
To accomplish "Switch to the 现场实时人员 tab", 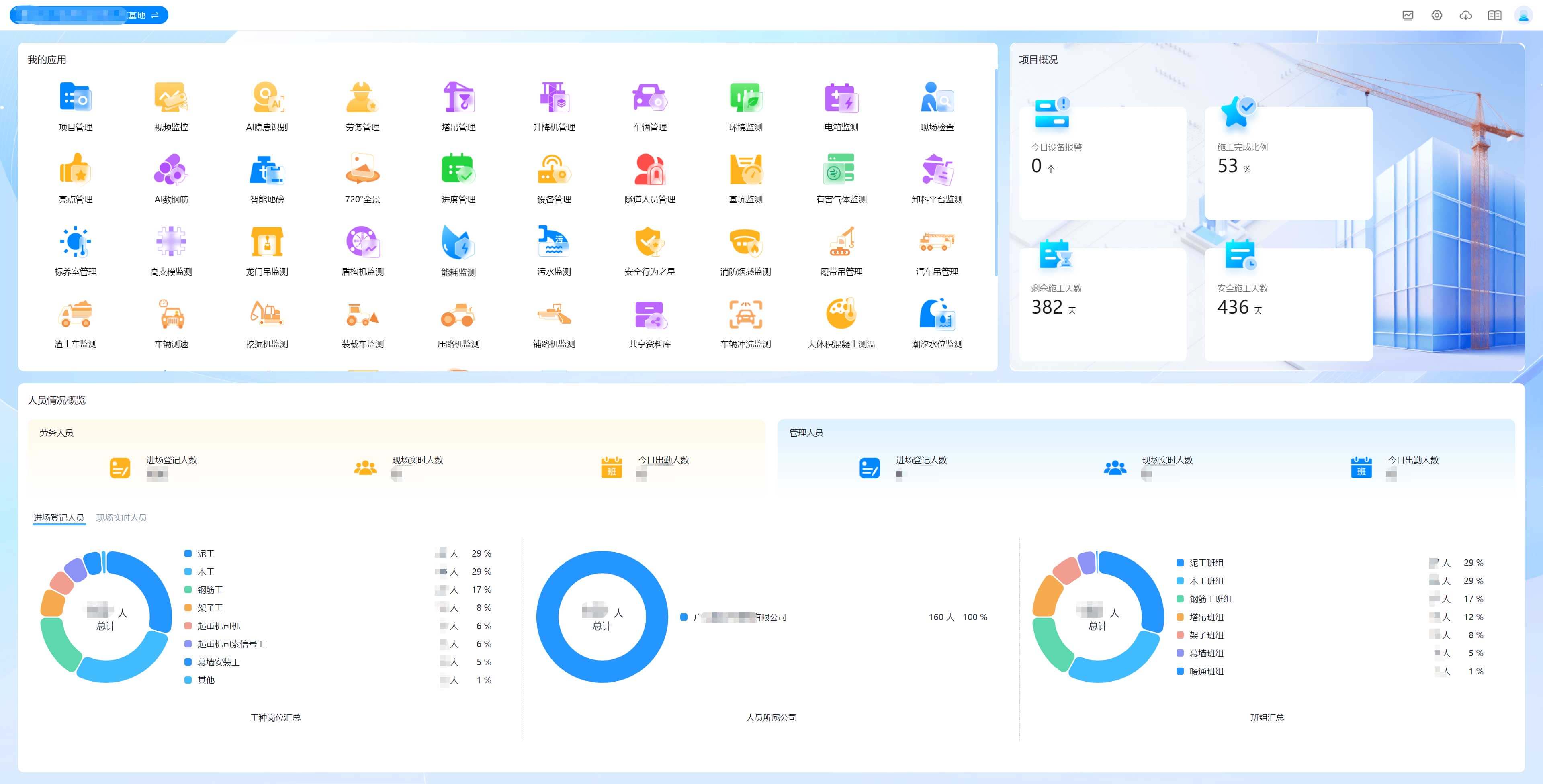I will point(122,517).
